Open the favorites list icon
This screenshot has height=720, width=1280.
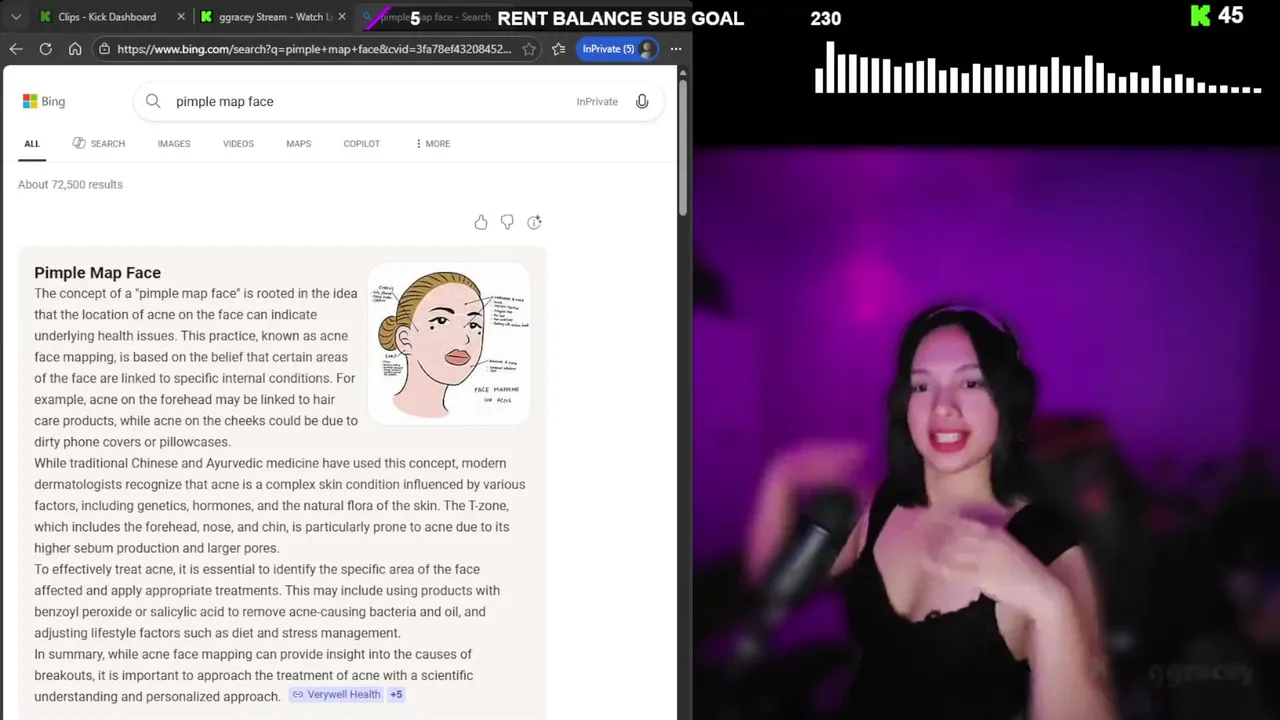point(558,49)
